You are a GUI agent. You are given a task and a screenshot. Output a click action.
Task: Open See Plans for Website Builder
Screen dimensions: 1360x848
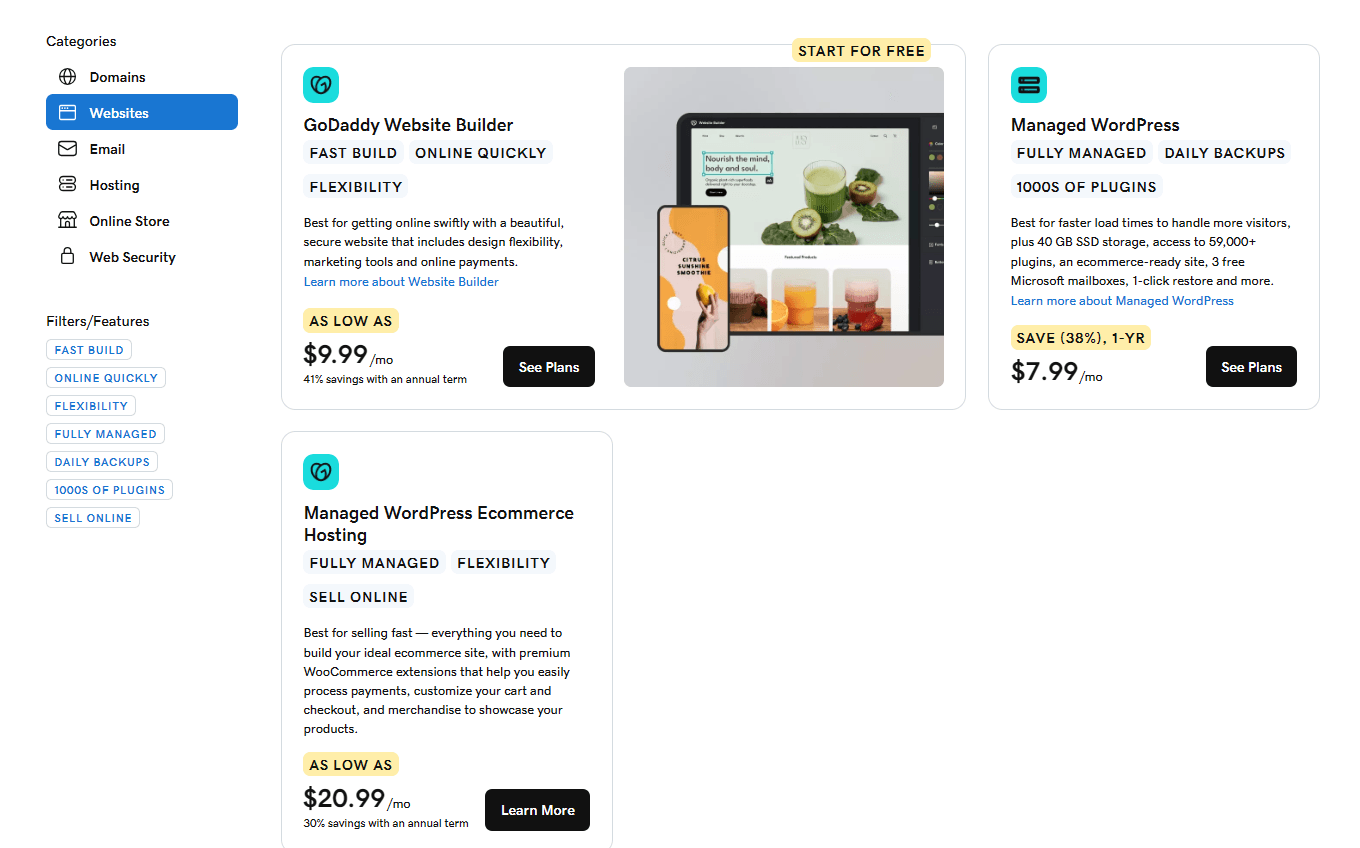pos(549,367)
